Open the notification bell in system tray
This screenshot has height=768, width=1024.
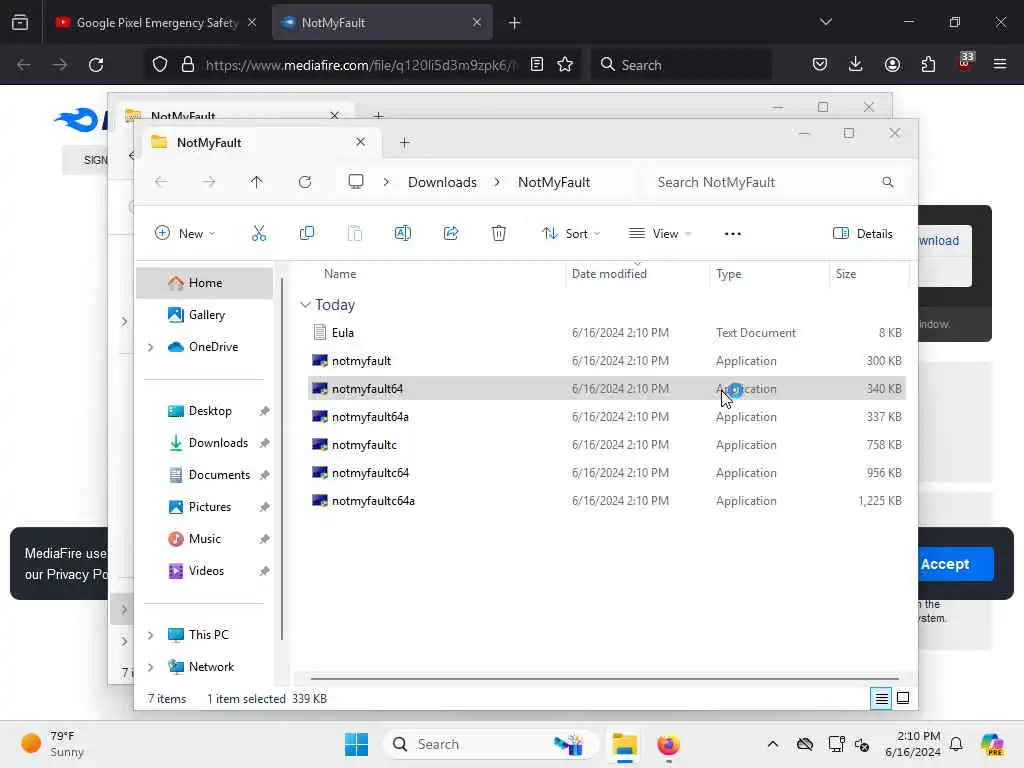[x=956, y=744]
